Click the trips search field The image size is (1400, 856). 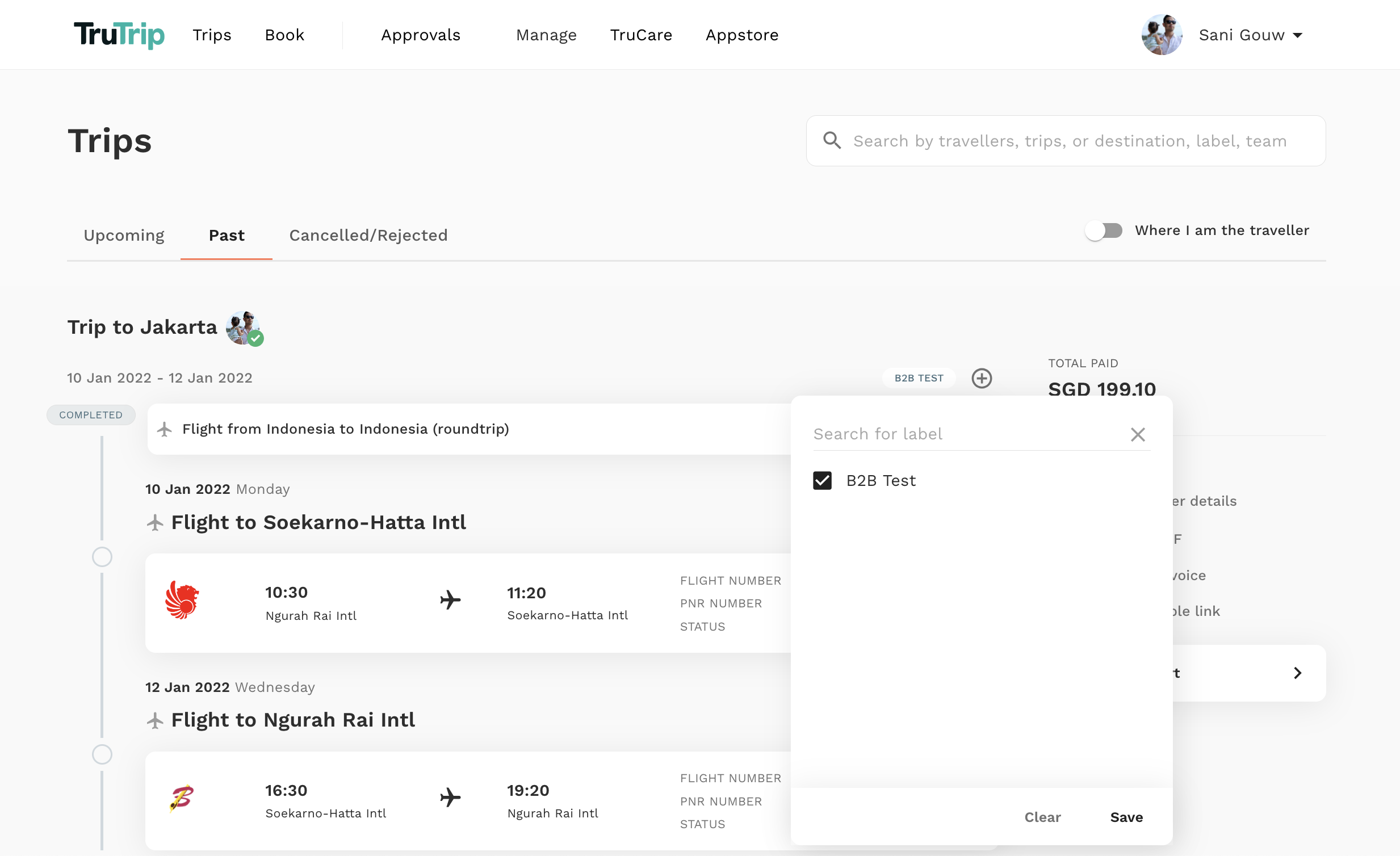pyautogui.click(x=1066, y=141)
